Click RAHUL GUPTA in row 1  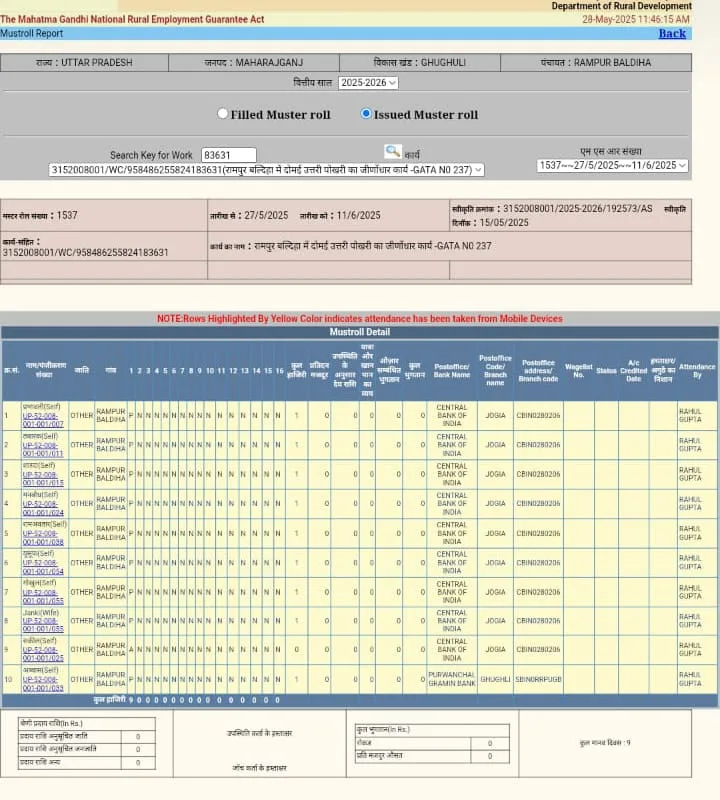[690, 415]
